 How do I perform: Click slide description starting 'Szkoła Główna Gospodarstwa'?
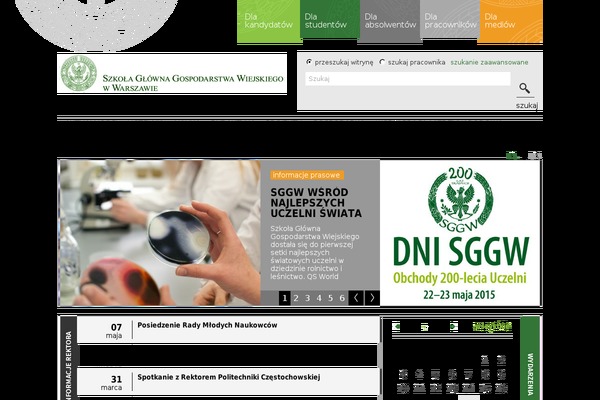pos(315,253)
